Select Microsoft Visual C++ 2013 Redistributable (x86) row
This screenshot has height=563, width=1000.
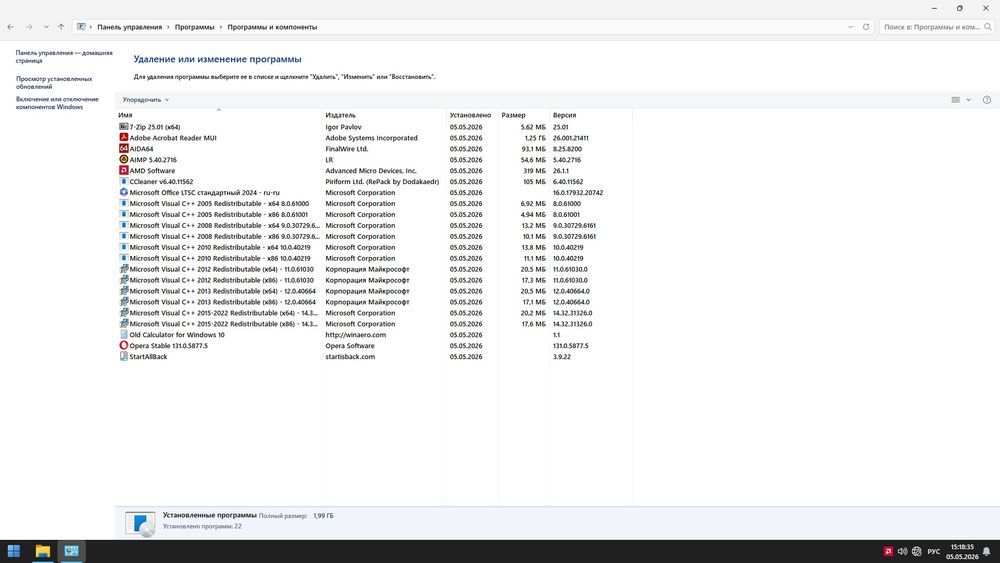coord(374,302)
